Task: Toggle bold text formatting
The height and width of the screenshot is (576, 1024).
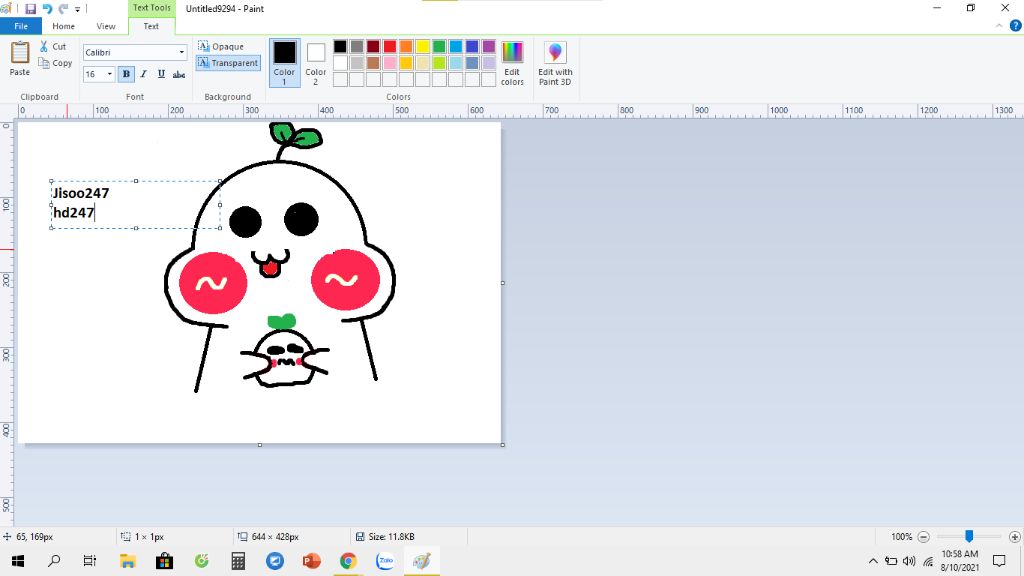Action: point(126,74)
